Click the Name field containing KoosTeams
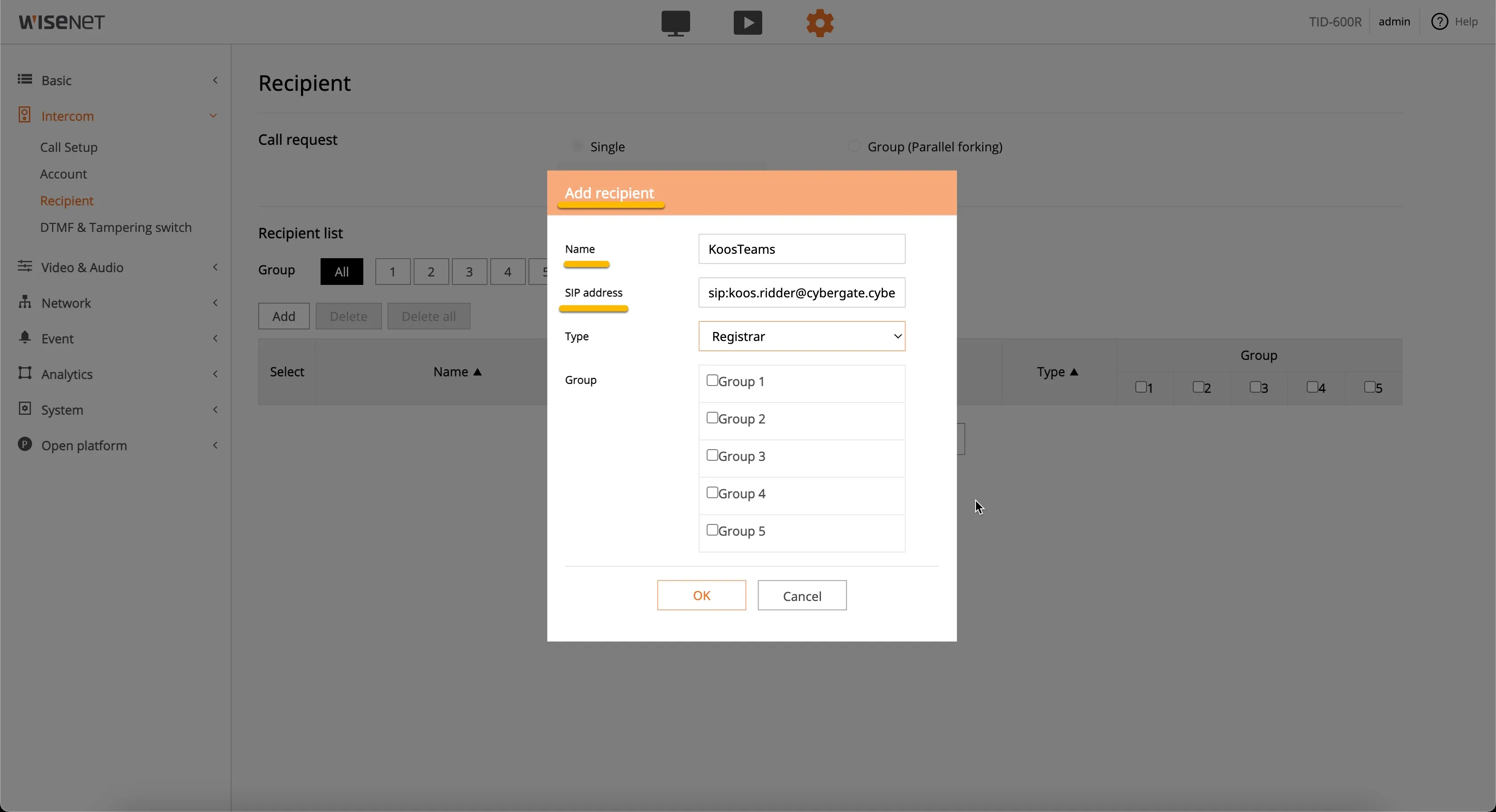 [x=801, y=249]
